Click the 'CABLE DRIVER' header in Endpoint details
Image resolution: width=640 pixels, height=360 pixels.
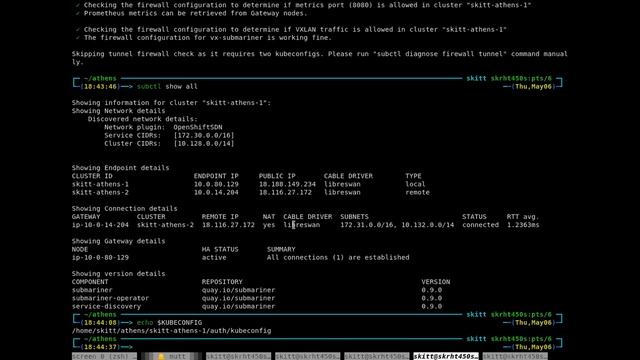349,176
